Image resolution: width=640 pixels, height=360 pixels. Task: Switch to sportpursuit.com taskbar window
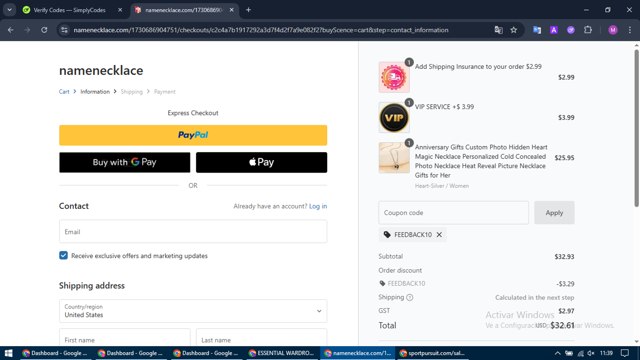coord(433,353)
